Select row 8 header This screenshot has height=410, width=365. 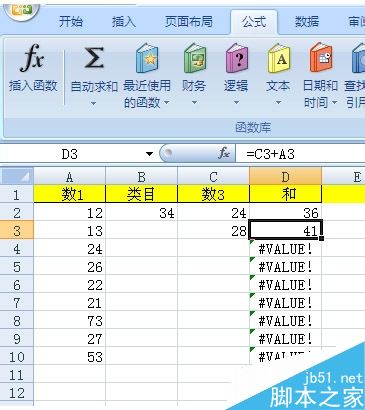pos(17,320)
